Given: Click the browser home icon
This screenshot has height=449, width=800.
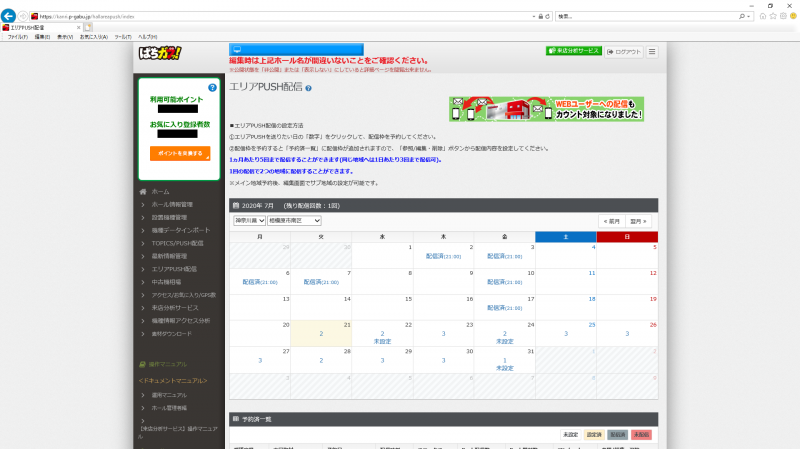Looking at the screenshot, I should [763, 16].
